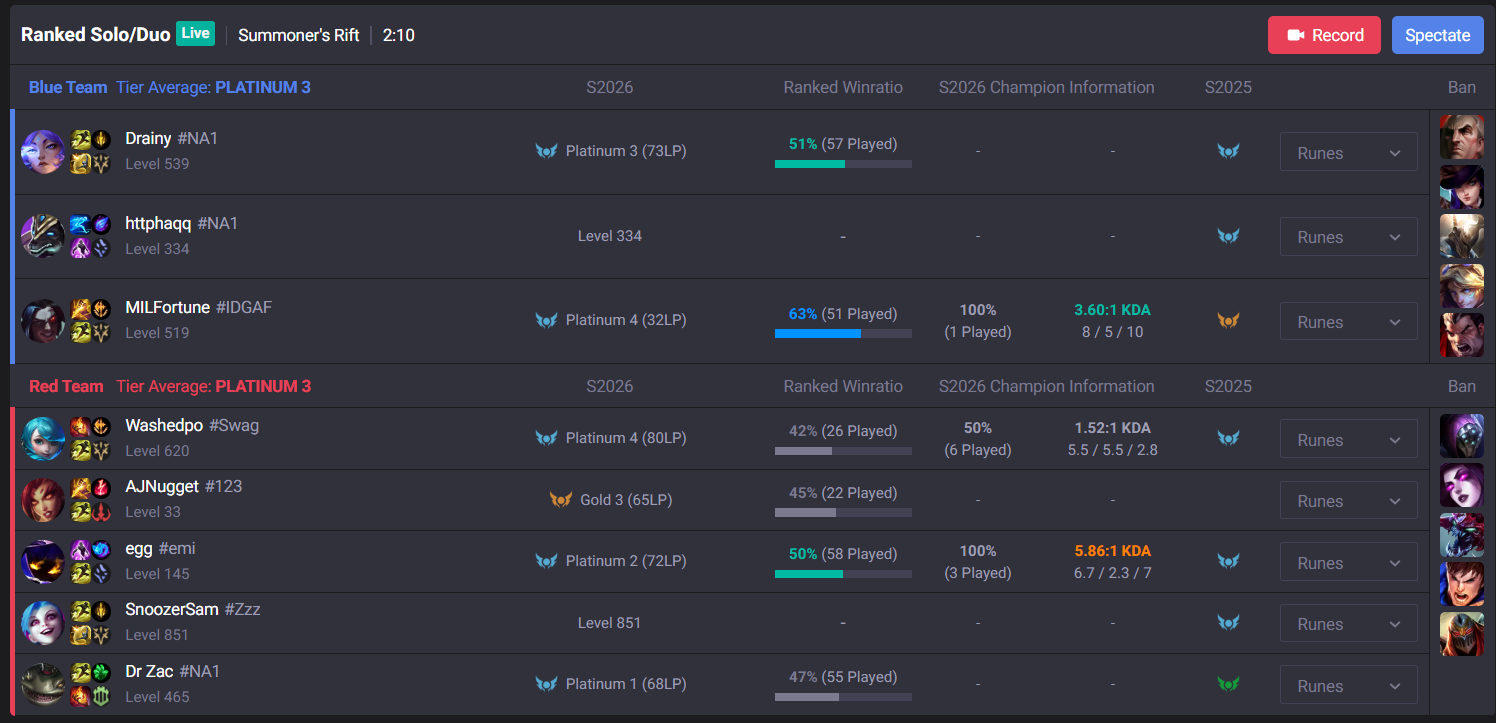Click MILFortune's S2025 gold emblem
Screen dimensions: 1496x723
click(1228, 320)
